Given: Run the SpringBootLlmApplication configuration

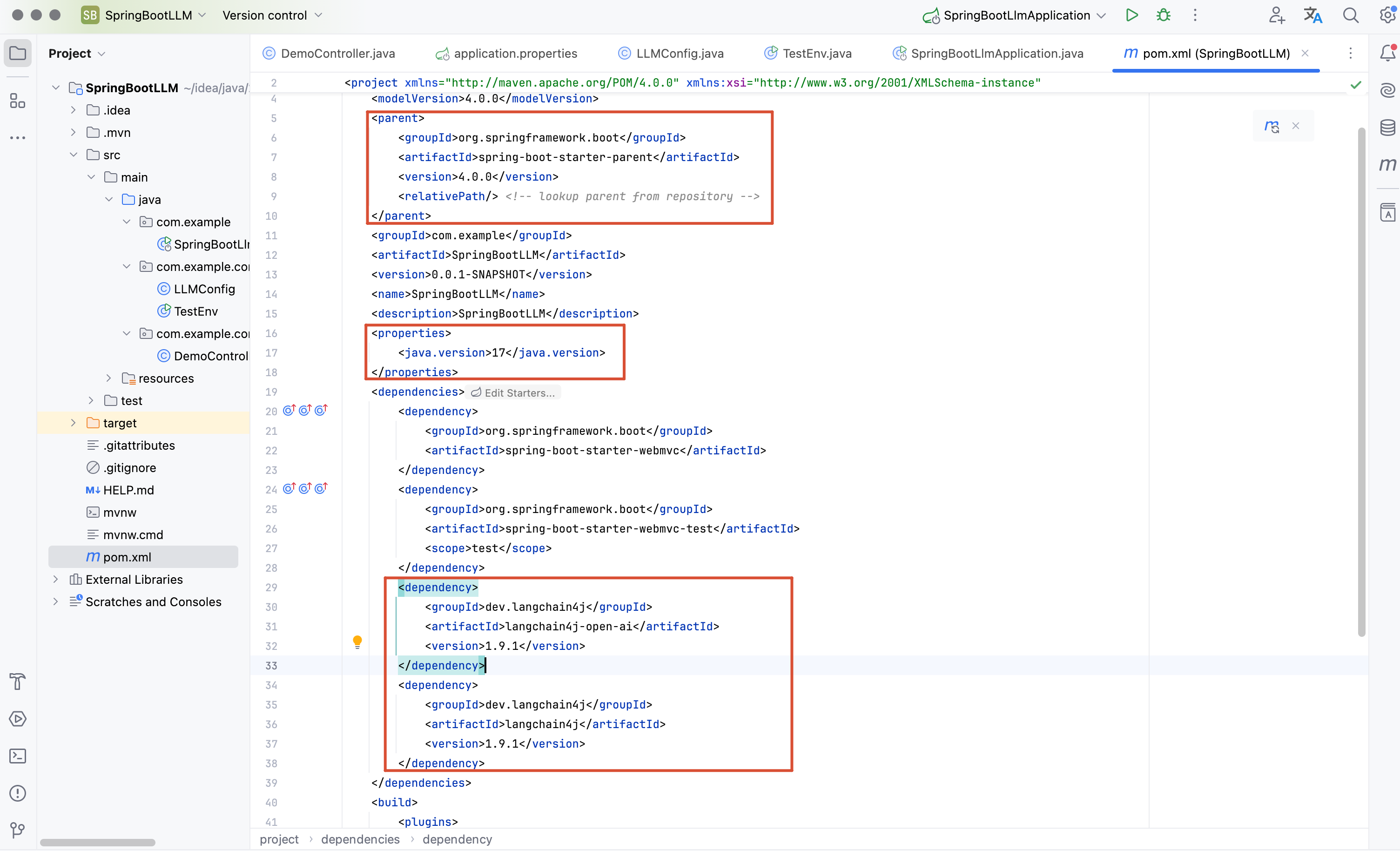Looking at the screenshot, I should coord(1131,15).
